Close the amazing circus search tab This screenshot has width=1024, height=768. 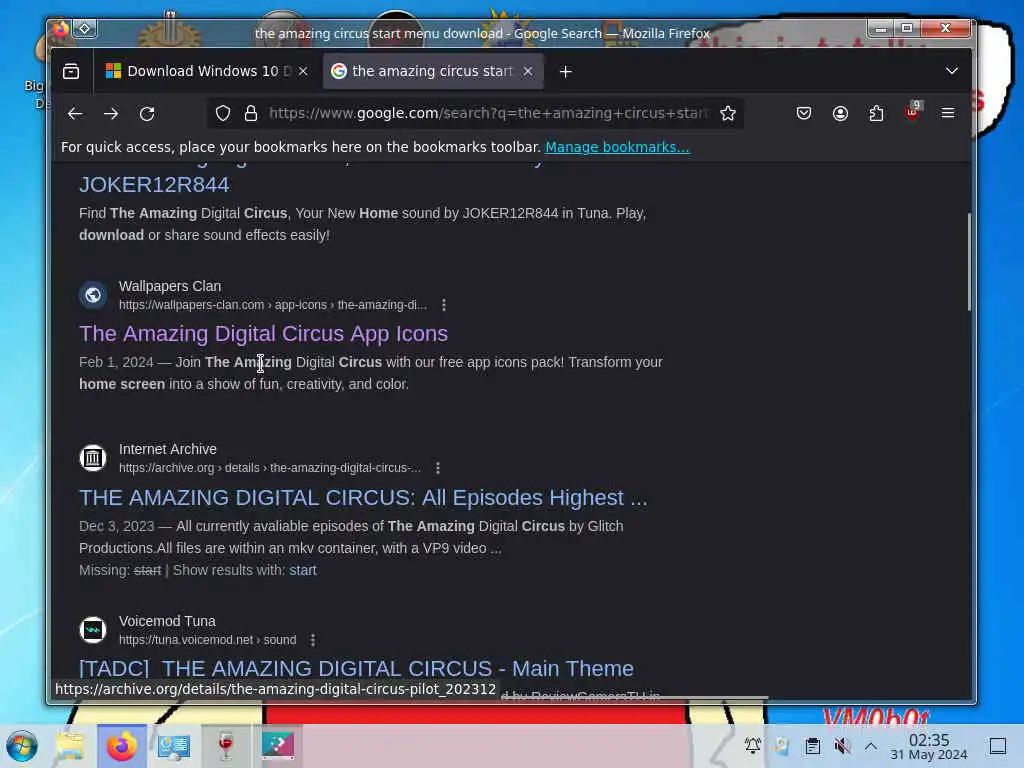[528, 71]
